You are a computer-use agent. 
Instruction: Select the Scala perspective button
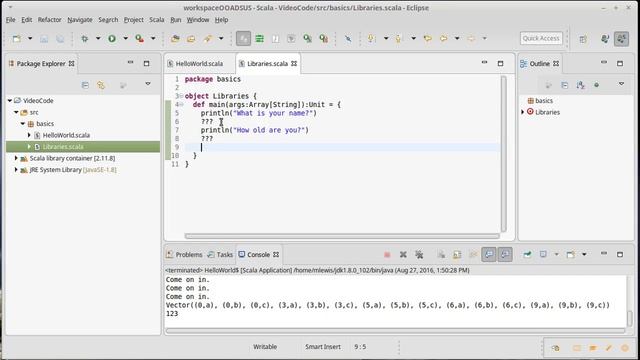click(622, 39)
